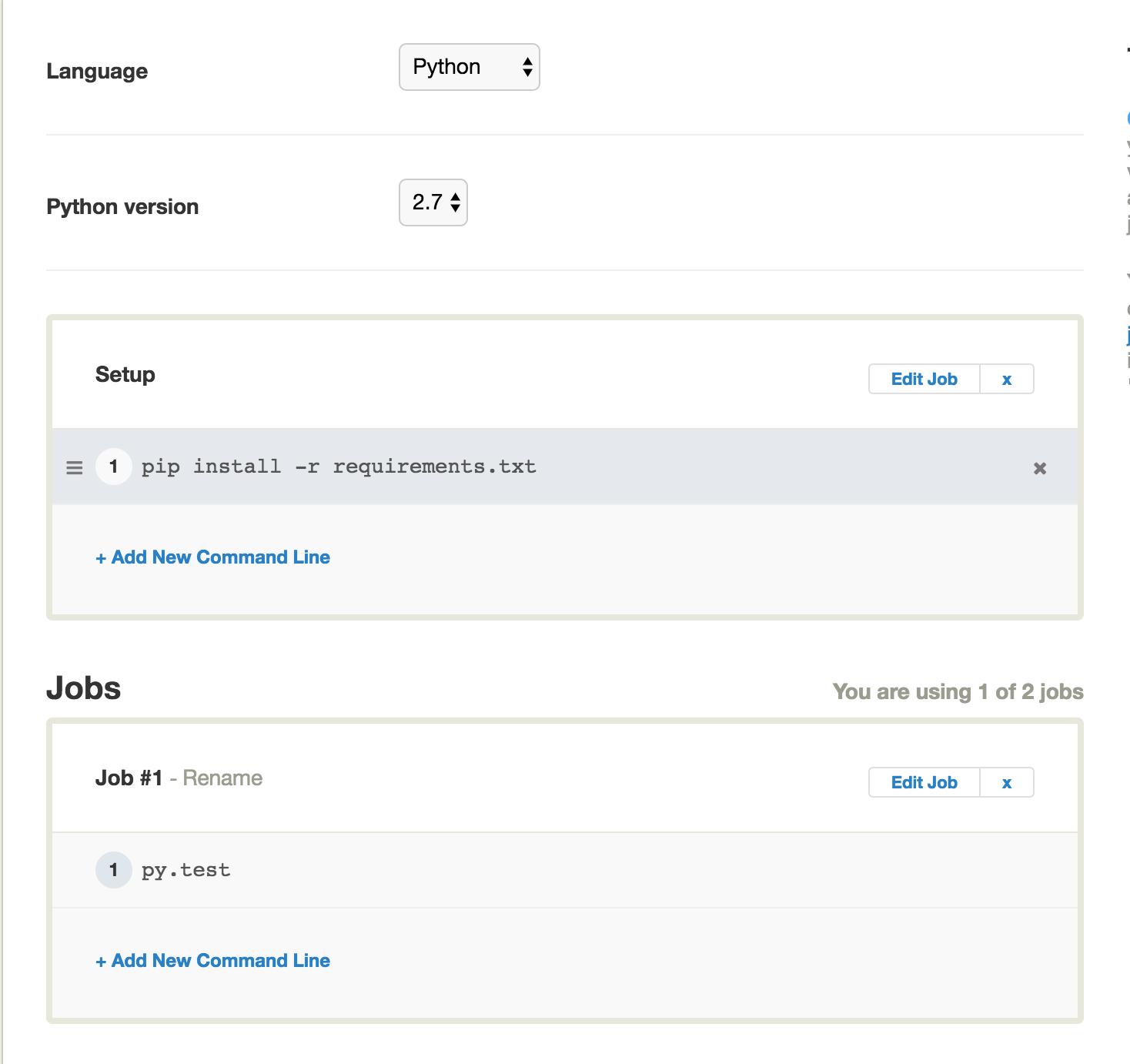Viewport: 1130px width, 1064px height.
Task: Click the Setup section title
Action: pos(125,375)
